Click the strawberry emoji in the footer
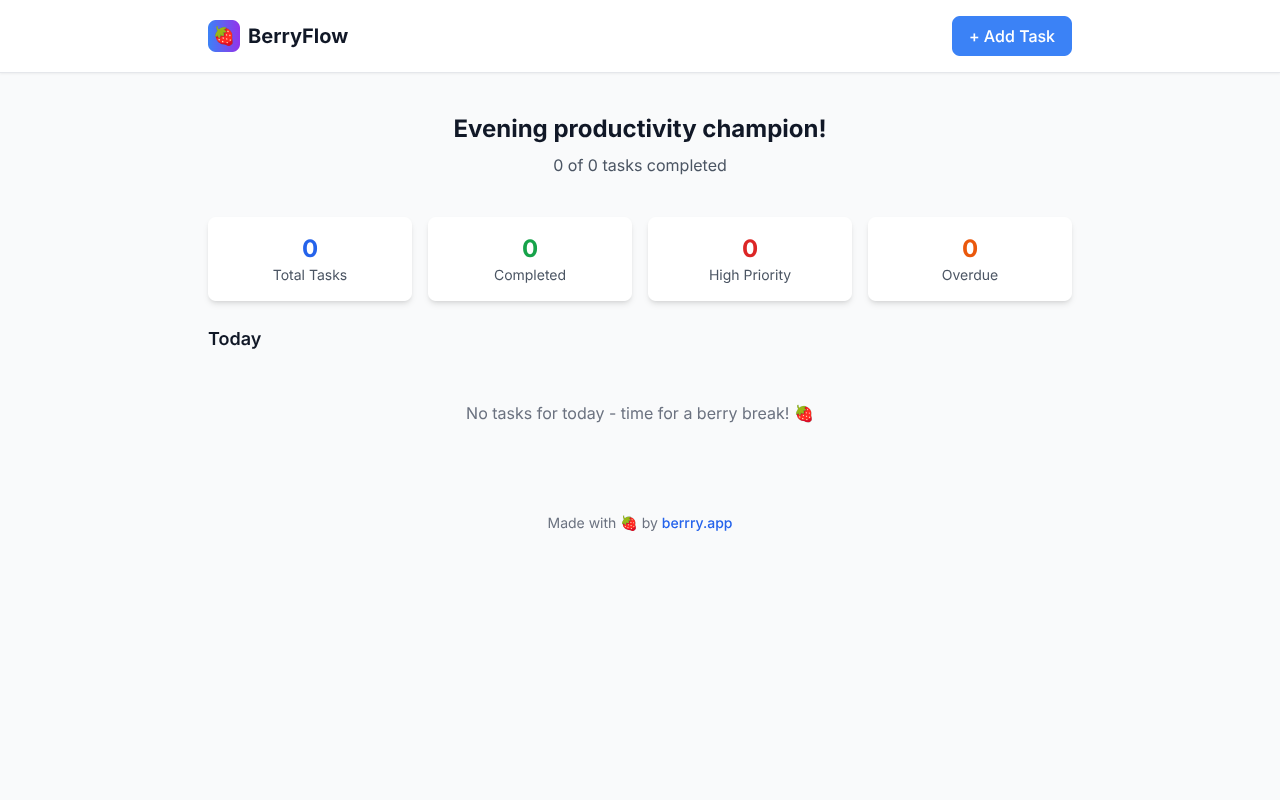Screen dimensions: 1280x800 (628, 522)
